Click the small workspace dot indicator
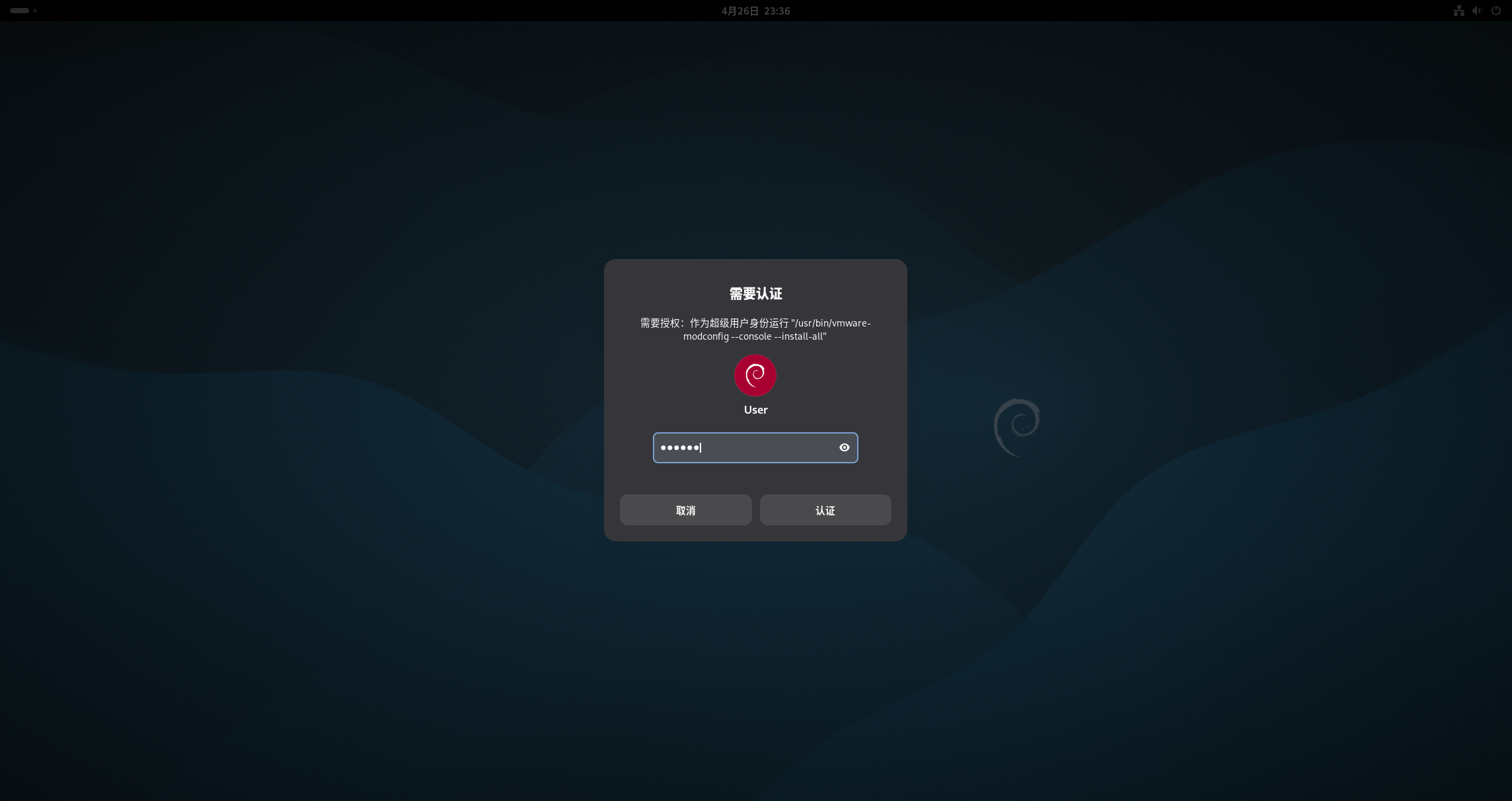This screenshot has width=1512, height=801. tap(35, 11)
